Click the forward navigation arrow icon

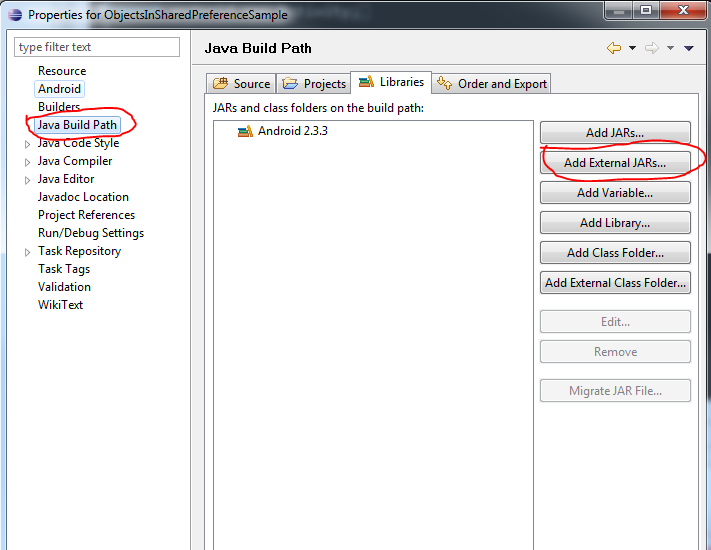point(652,48)
